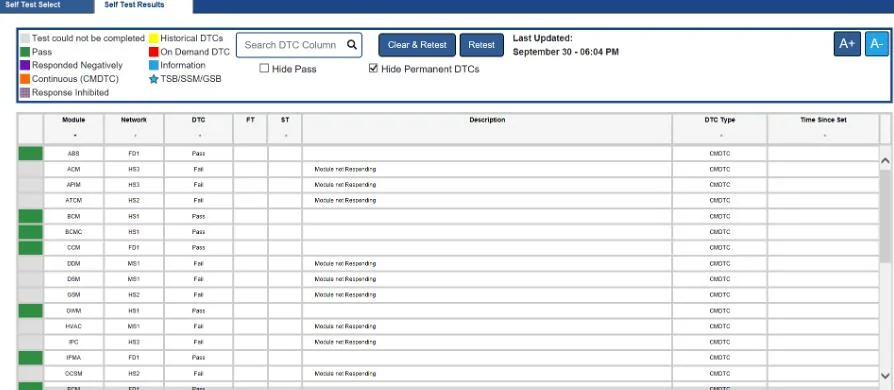
Task: Click the MS1 network cell in DDM row
Action: point(134,263)
